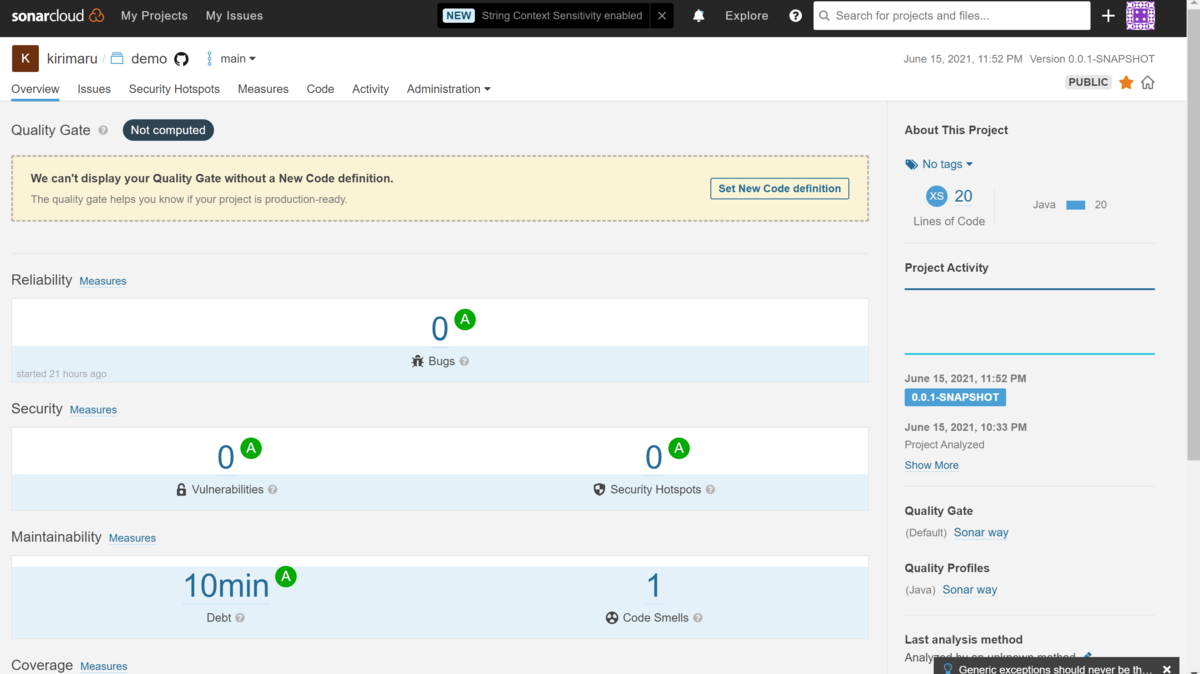Screen dimensions: 1200x674
Task: Click the kirimaru organization link
Action: pos(72,59)
